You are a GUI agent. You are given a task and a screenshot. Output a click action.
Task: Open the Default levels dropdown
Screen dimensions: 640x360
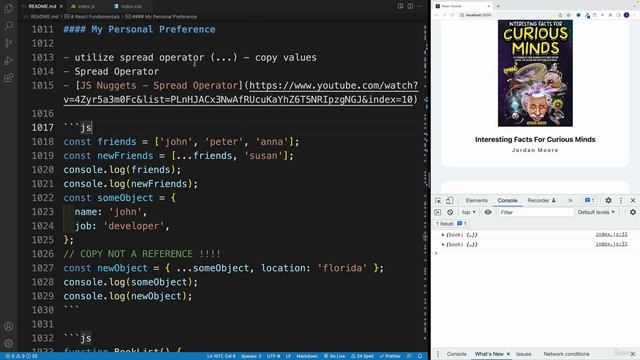(x=596, y=212)
